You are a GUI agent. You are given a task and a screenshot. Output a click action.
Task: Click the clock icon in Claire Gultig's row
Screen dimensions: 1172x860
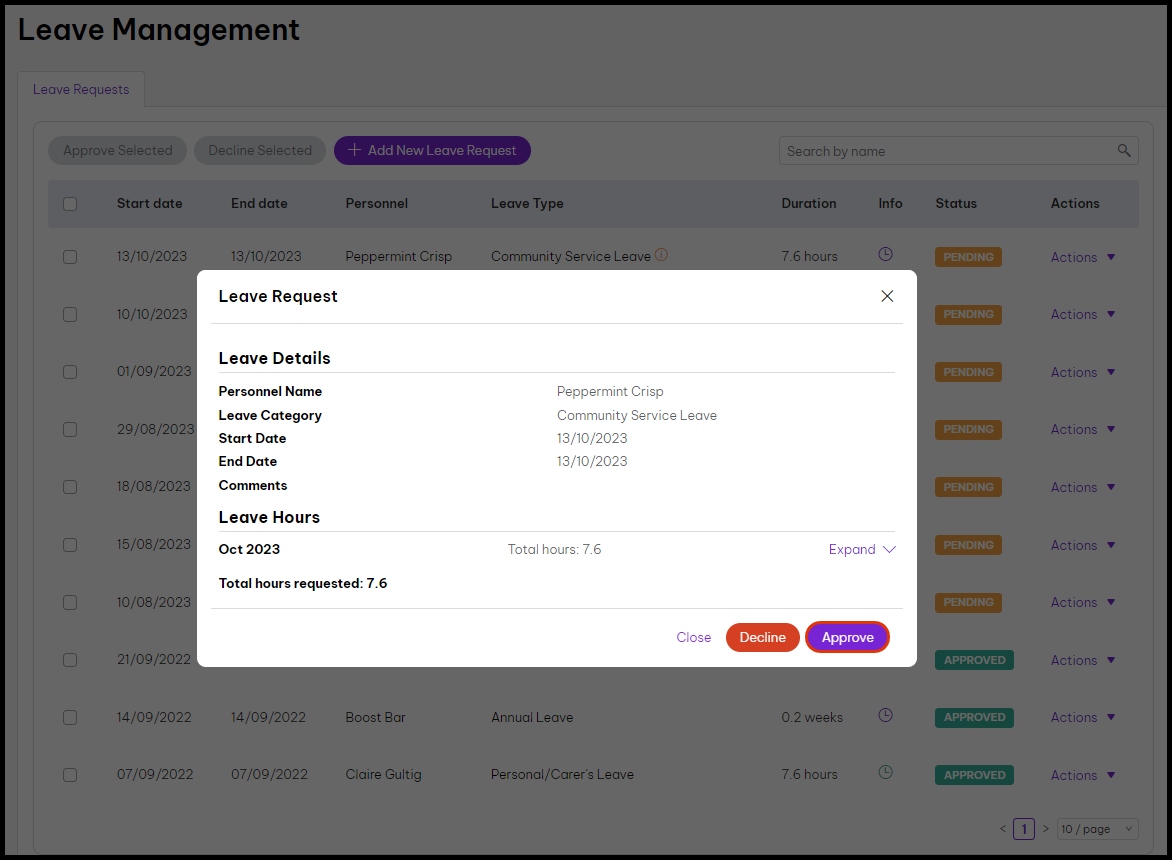pyautogui.click(x=885, y=773)
